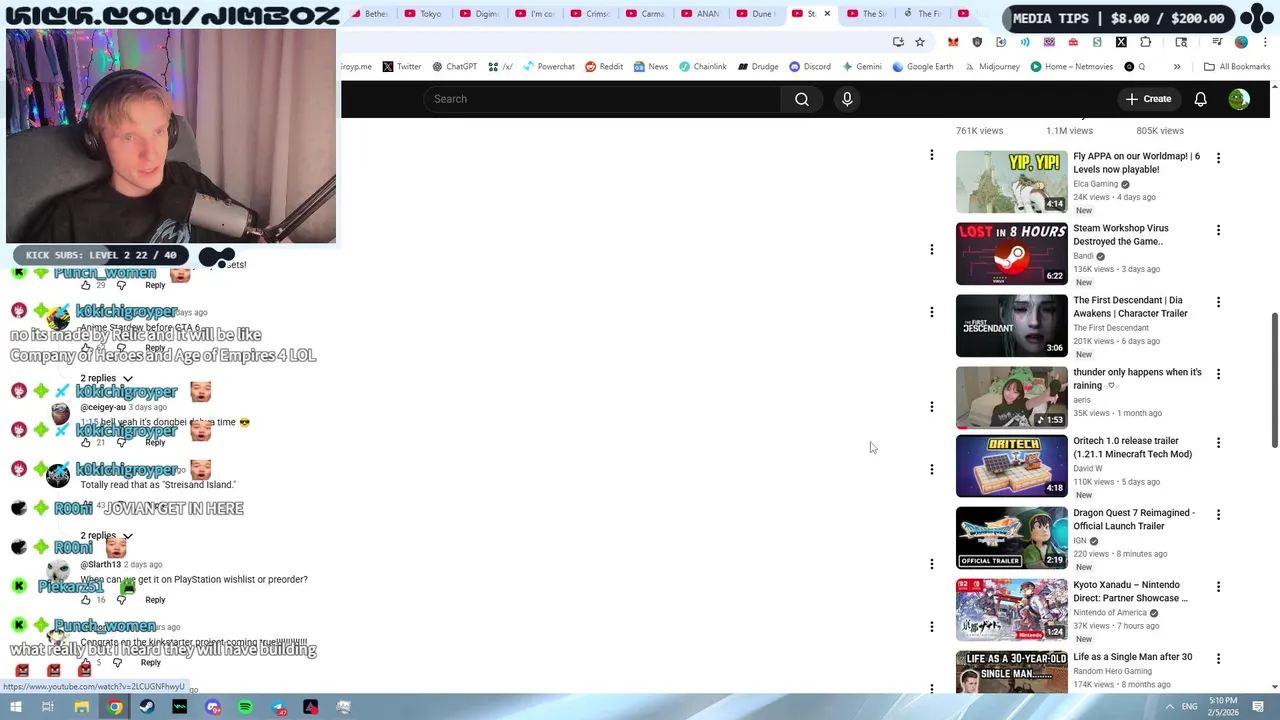
Task: Show hidden system tray icons chevron
Action: [x=1169, y=707]
